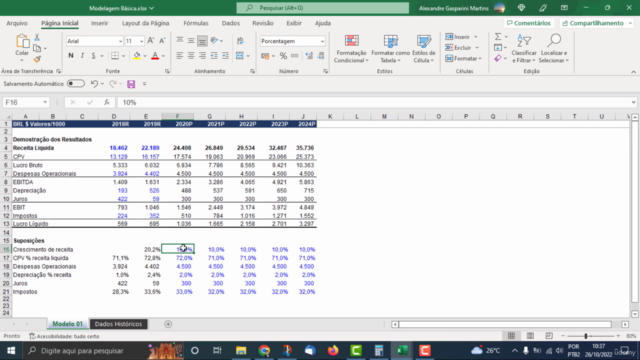Click the undo arrow
Image resolution: width=640 pixels, height=360 pixels.
(94, 84)
